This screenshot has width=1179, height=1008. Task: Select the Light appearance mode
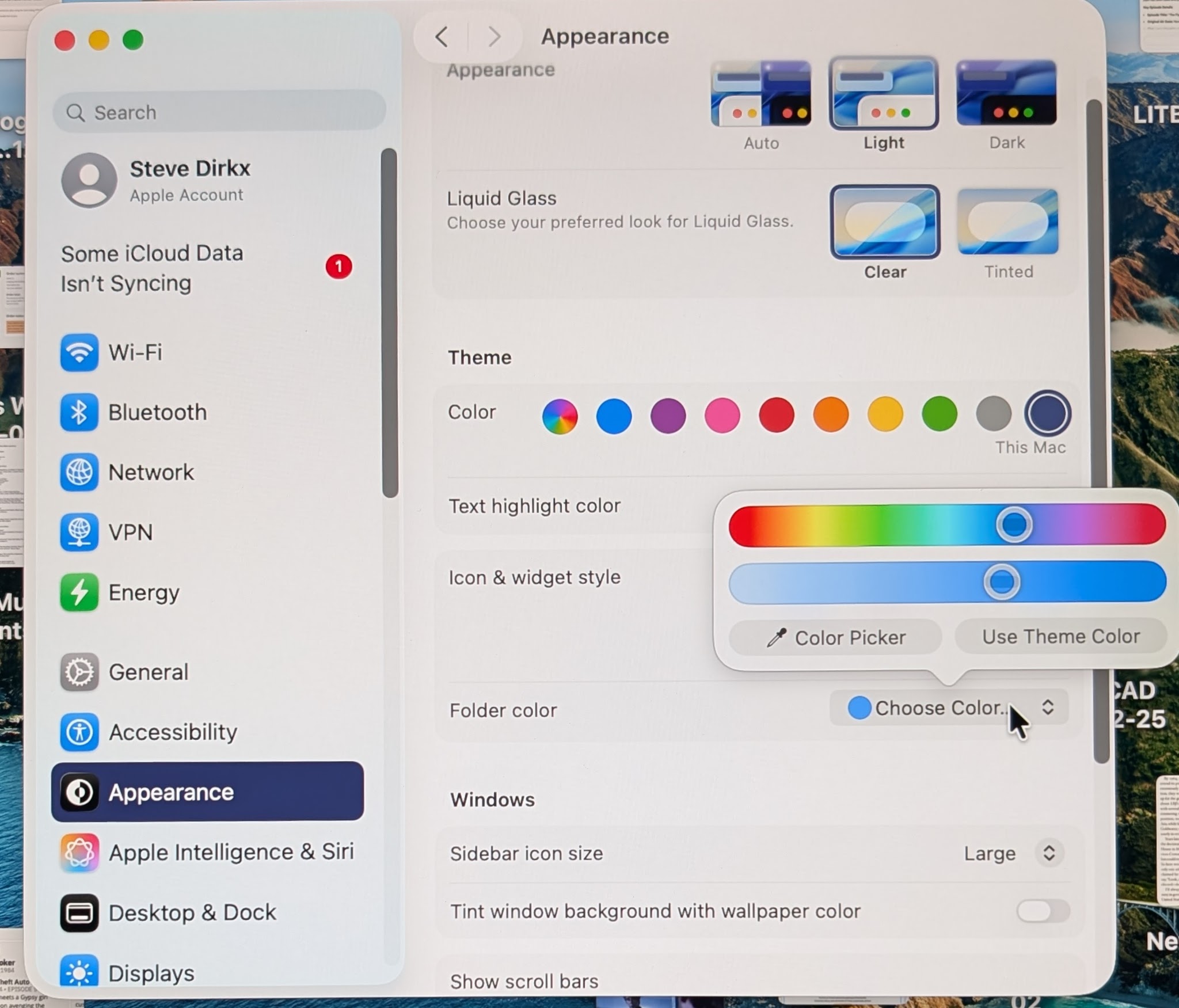tap(884, 105)
